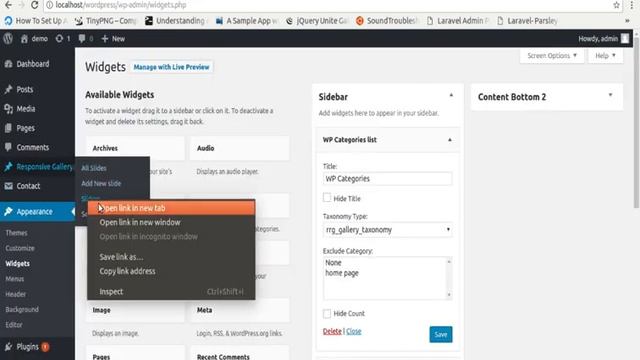Open the How To Set Up bookmark
The width and height of the screenshot is (640, 360).
(36, 21)
